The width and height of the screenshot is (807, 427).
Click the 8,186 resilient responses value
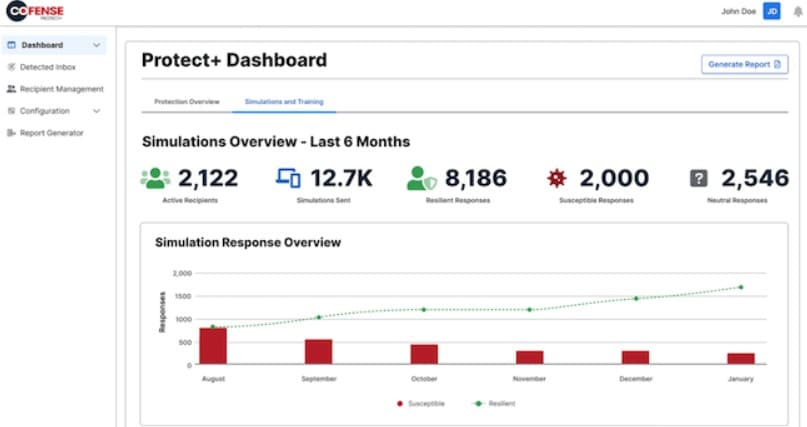(476, 179)
